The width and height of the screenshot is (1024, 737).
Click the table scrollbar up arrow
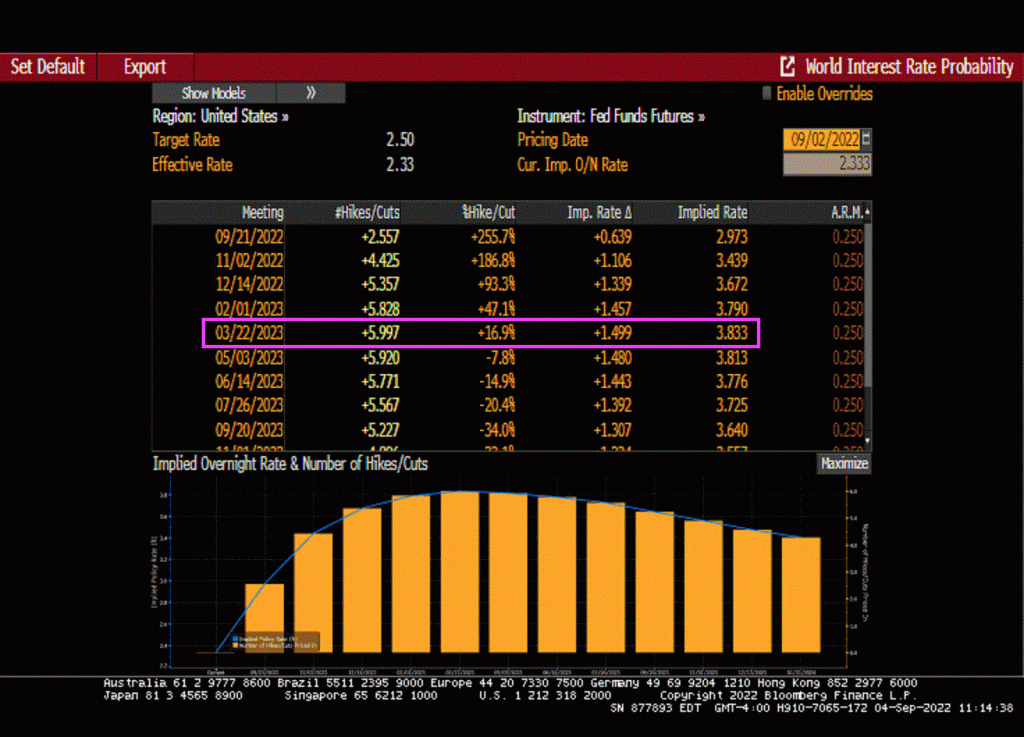[x=866, y=213]
